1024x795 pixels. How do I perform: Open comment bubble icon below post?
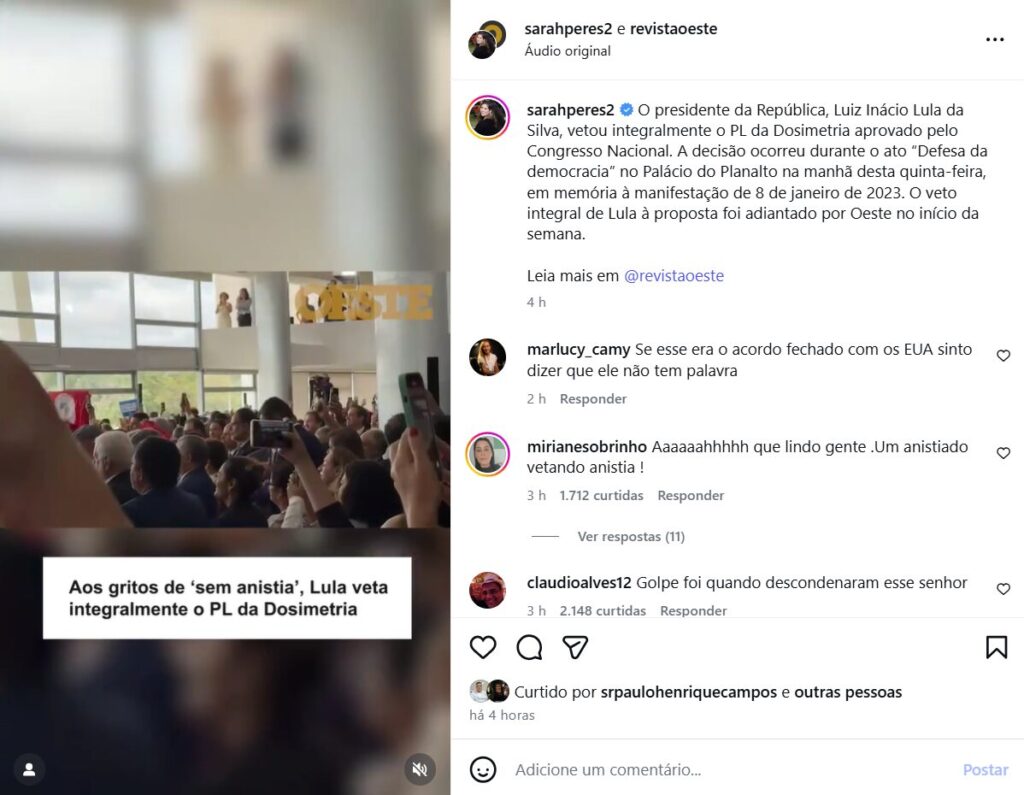(529, 647)
